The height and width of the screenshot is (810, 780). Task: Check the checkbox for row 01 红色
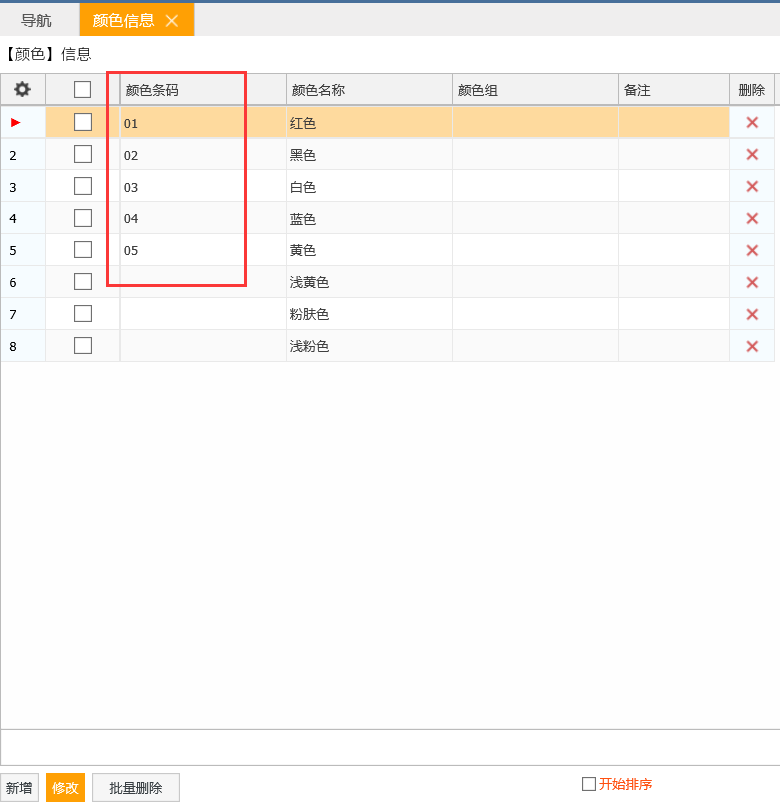click(x=83, y=122)
